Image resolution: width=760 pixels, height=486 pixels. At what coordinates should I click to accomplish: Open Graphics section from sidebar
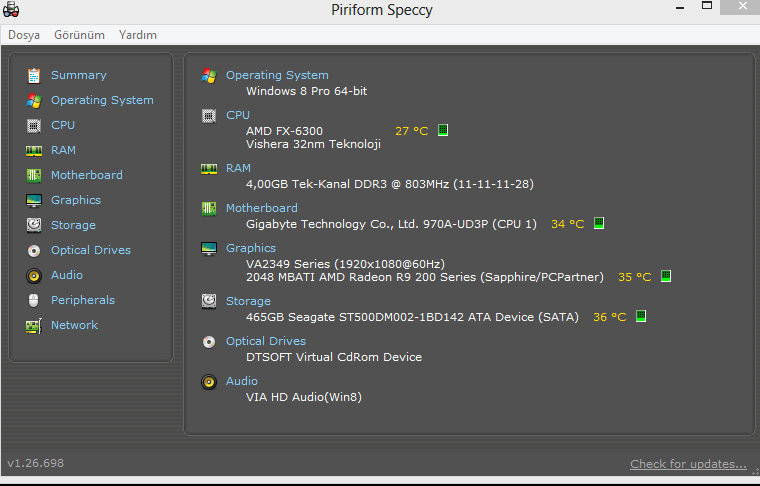[76, 200]
